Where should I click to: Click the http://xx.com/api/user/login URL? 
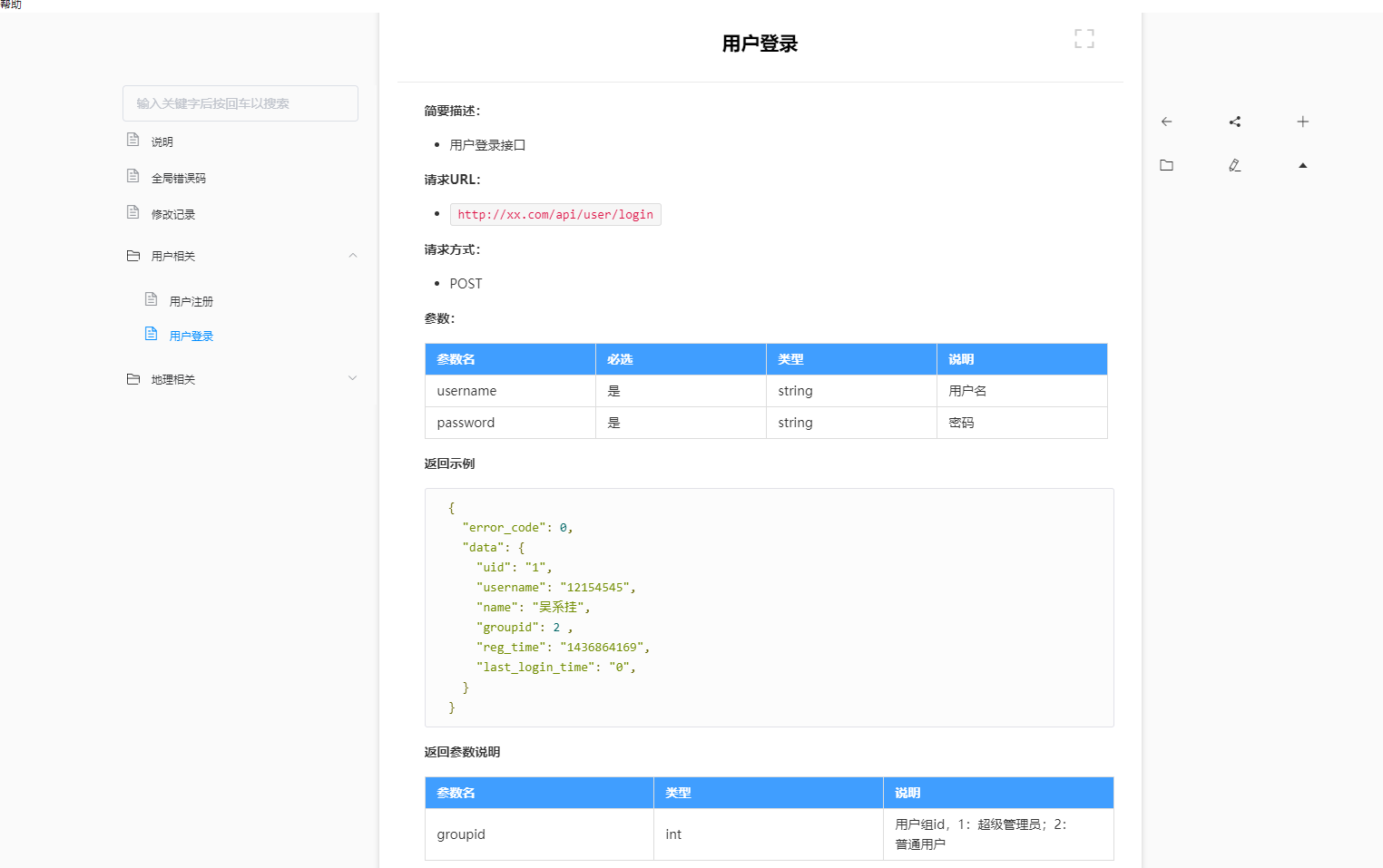tap(555, 214)
